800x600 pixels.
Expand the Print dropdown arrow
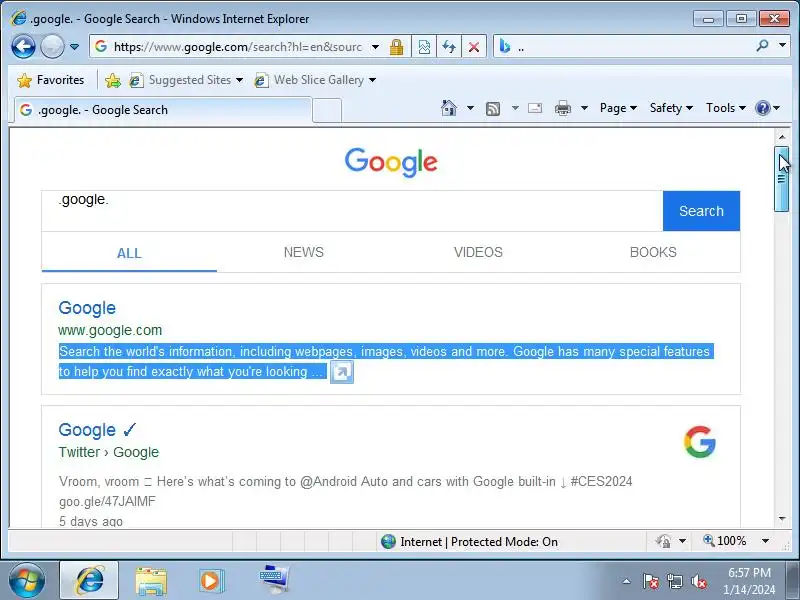(x=585, y=108)
